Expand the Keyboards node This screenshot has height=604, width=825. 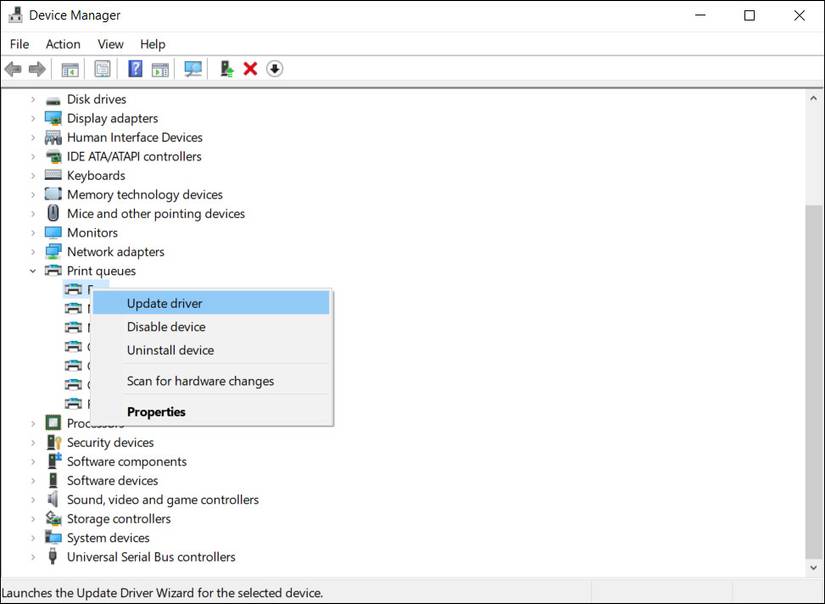[33, 175]
